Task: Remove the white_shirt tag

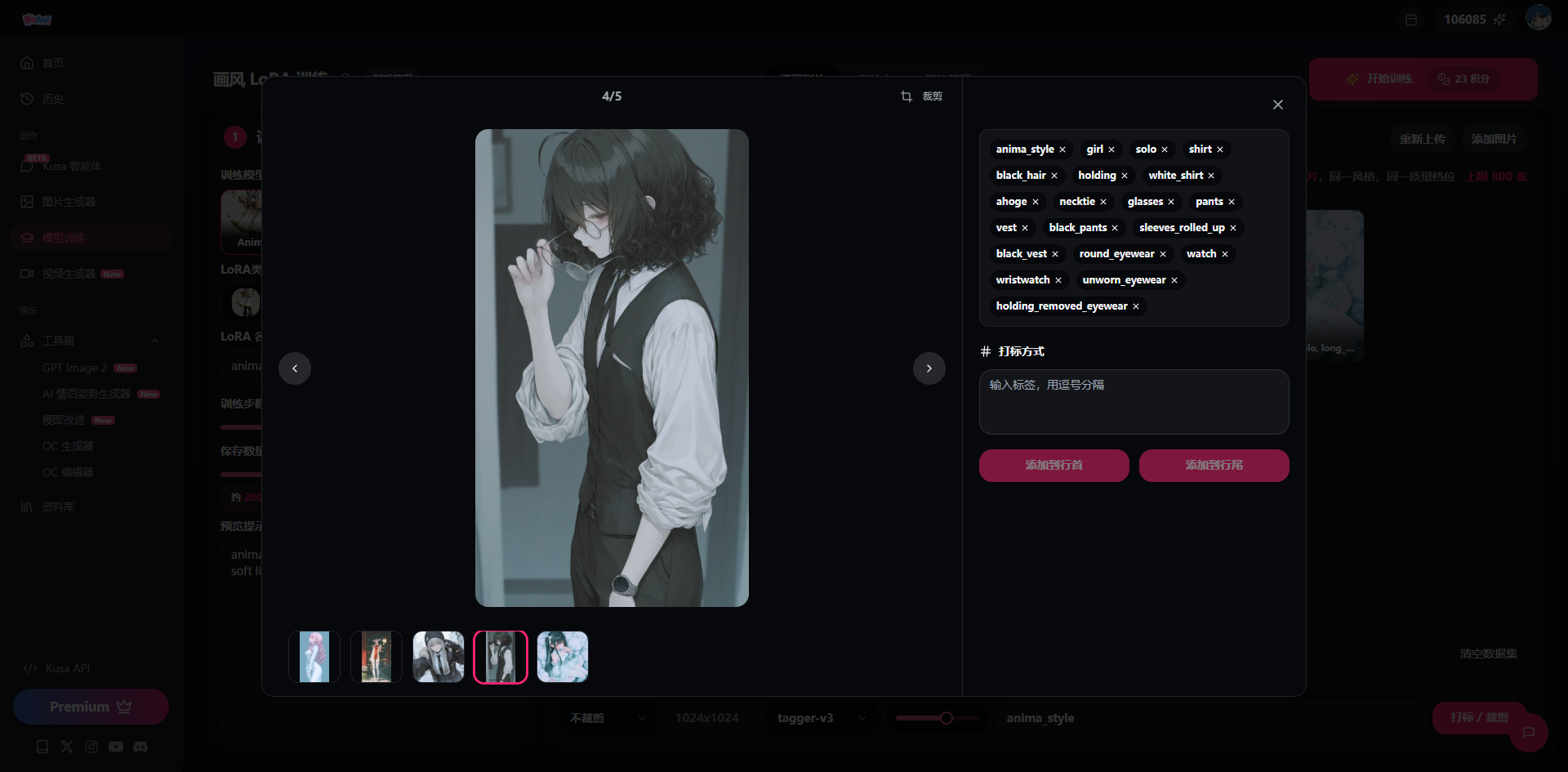Action: click(x=1211, y=176)
